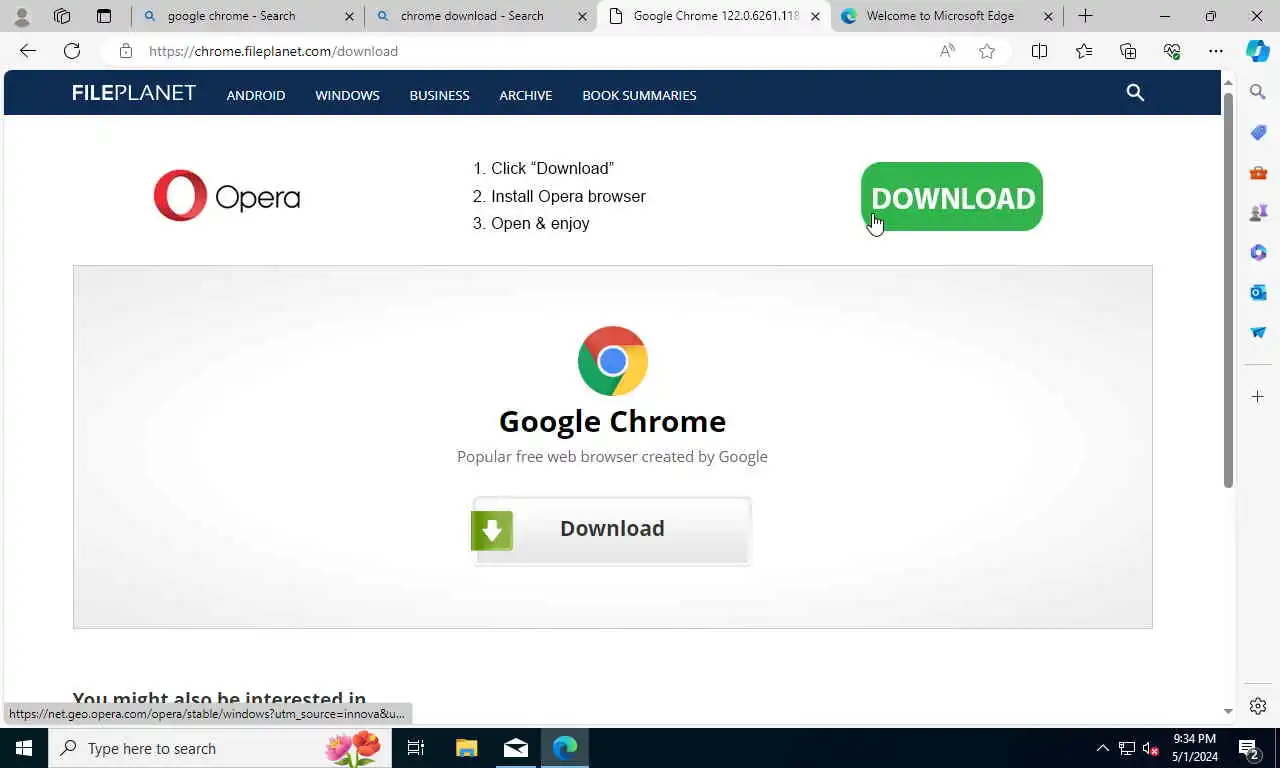Open the tab actions menu icon
The height and width of the screenshot is (768, 1280).
104,16
